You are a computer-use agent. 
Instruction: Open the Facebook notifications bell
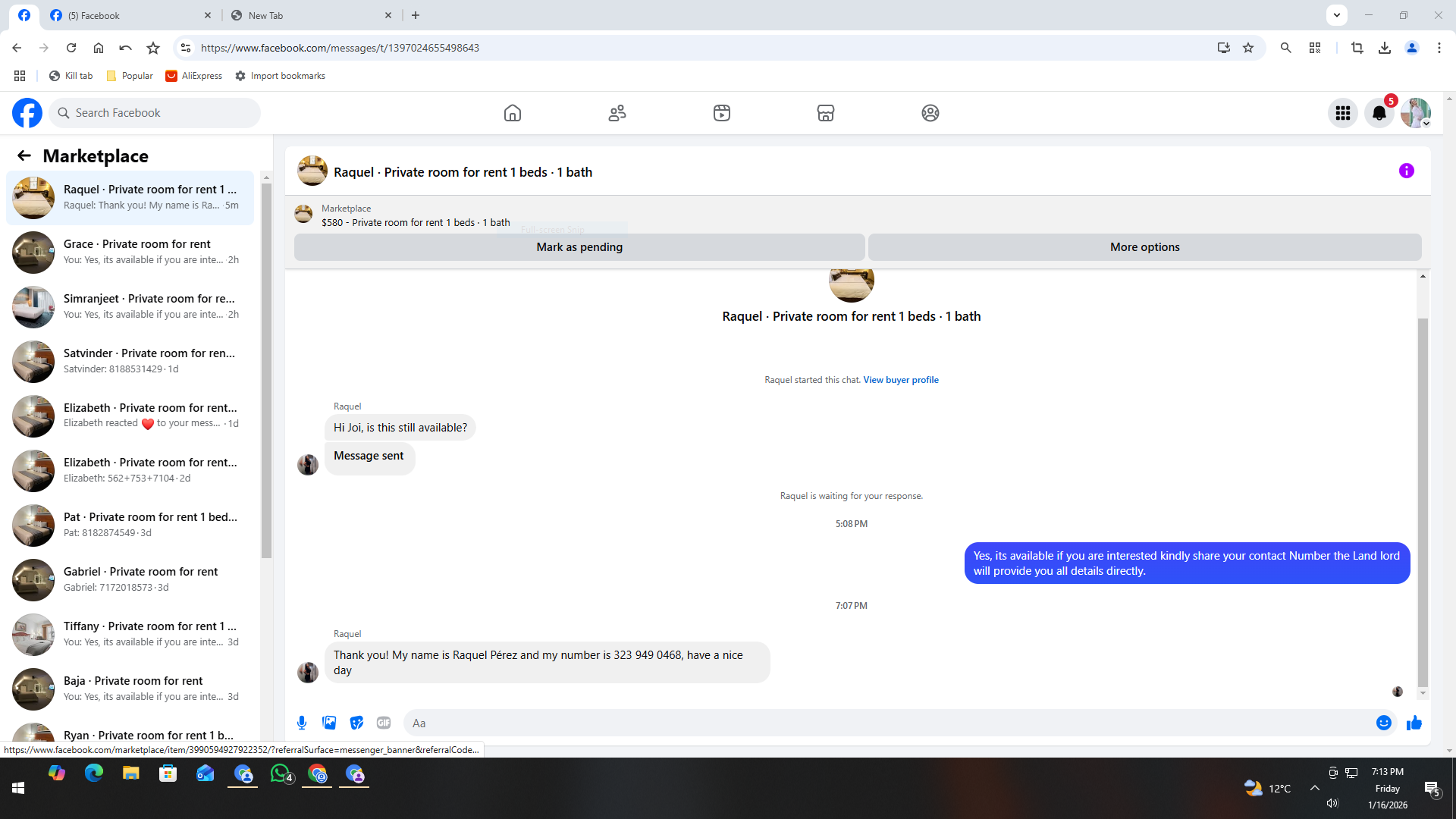[1379, 113]
